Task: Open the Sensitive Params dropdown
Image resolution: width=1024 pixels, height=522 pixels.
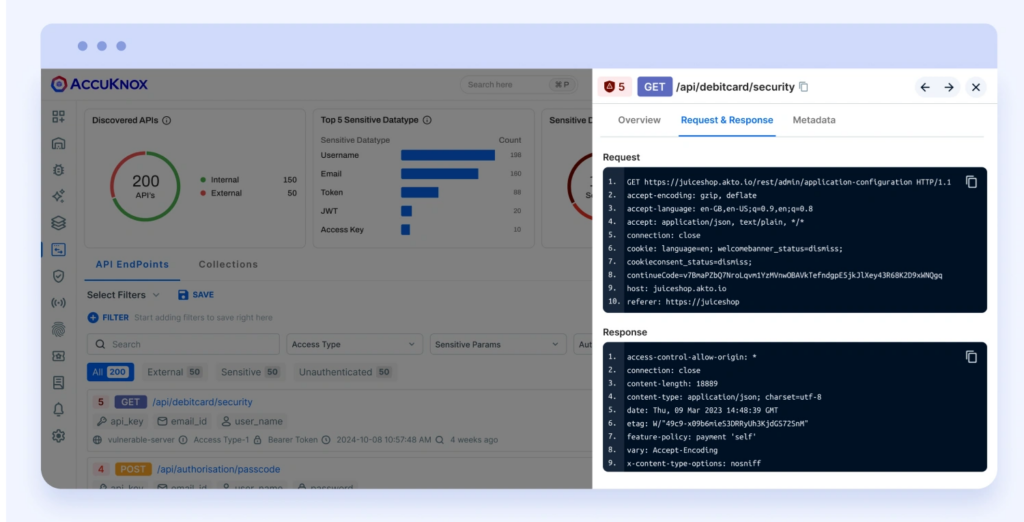Action: [497, 344]
